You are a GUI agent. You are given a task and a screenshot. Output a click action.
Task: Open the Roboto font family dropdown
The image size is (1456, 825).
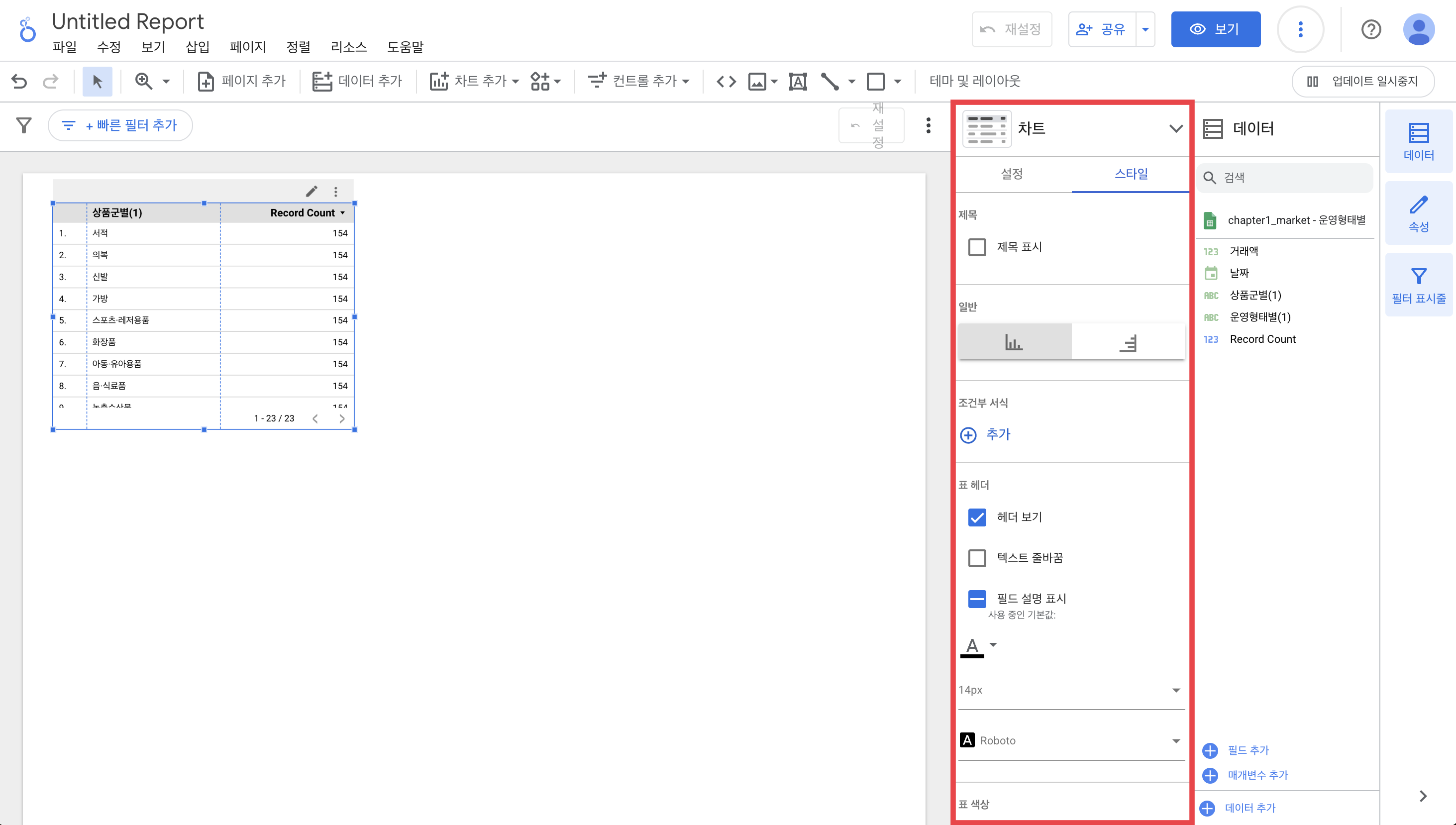tap(1071, 740)
